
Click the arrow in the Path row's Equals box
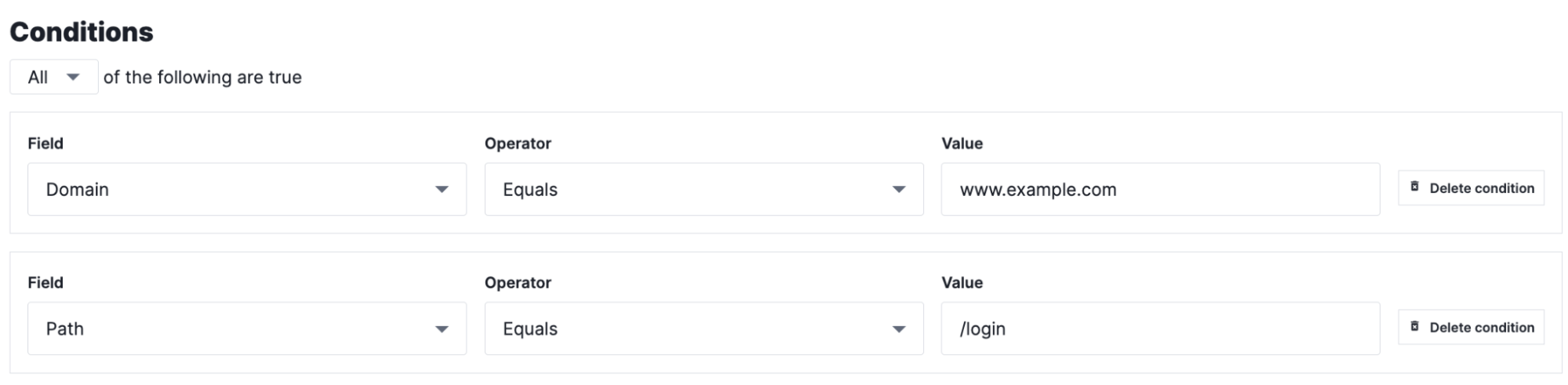coord(899,329)
